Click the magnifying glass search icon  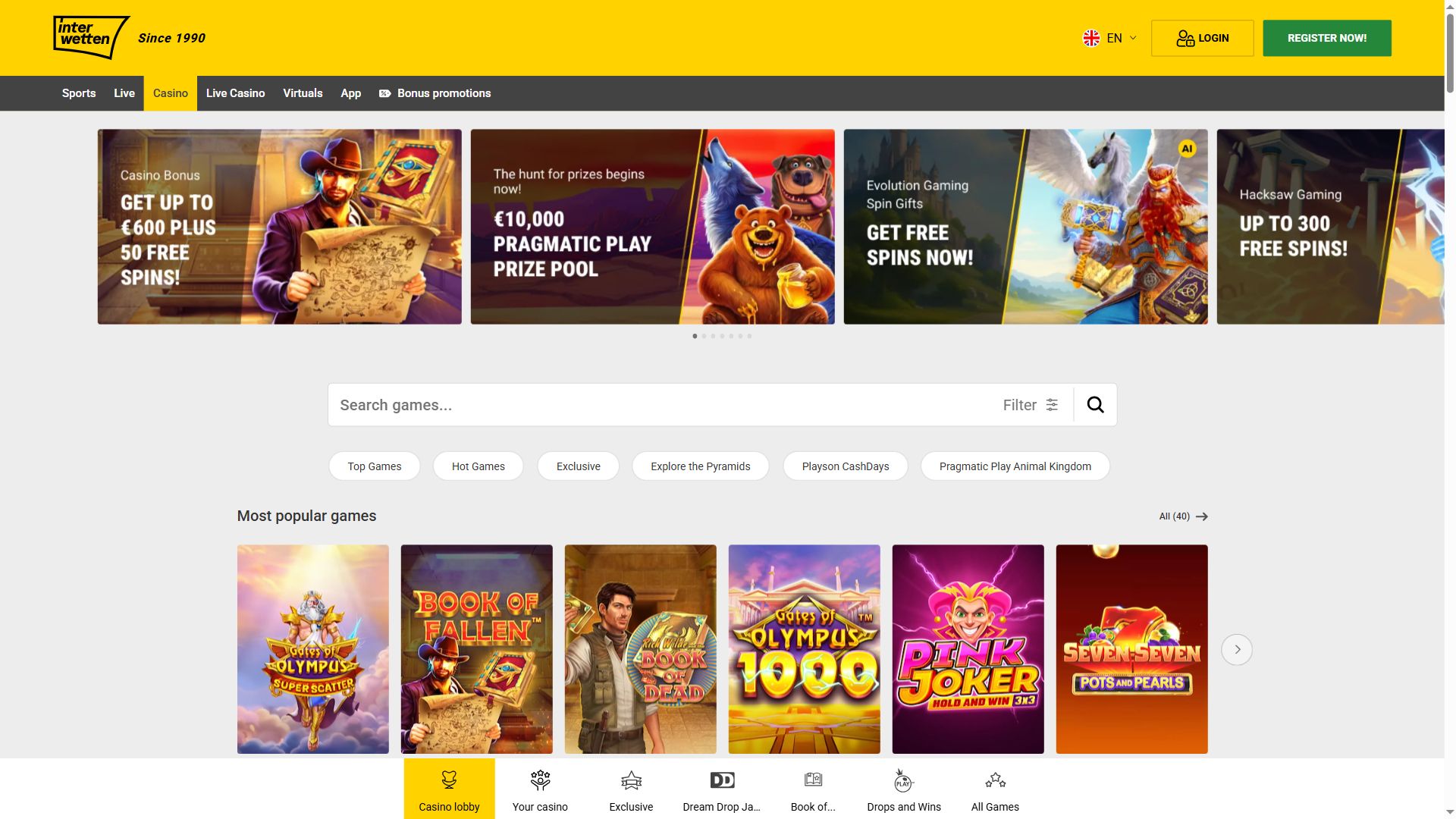pos(1095,405)
